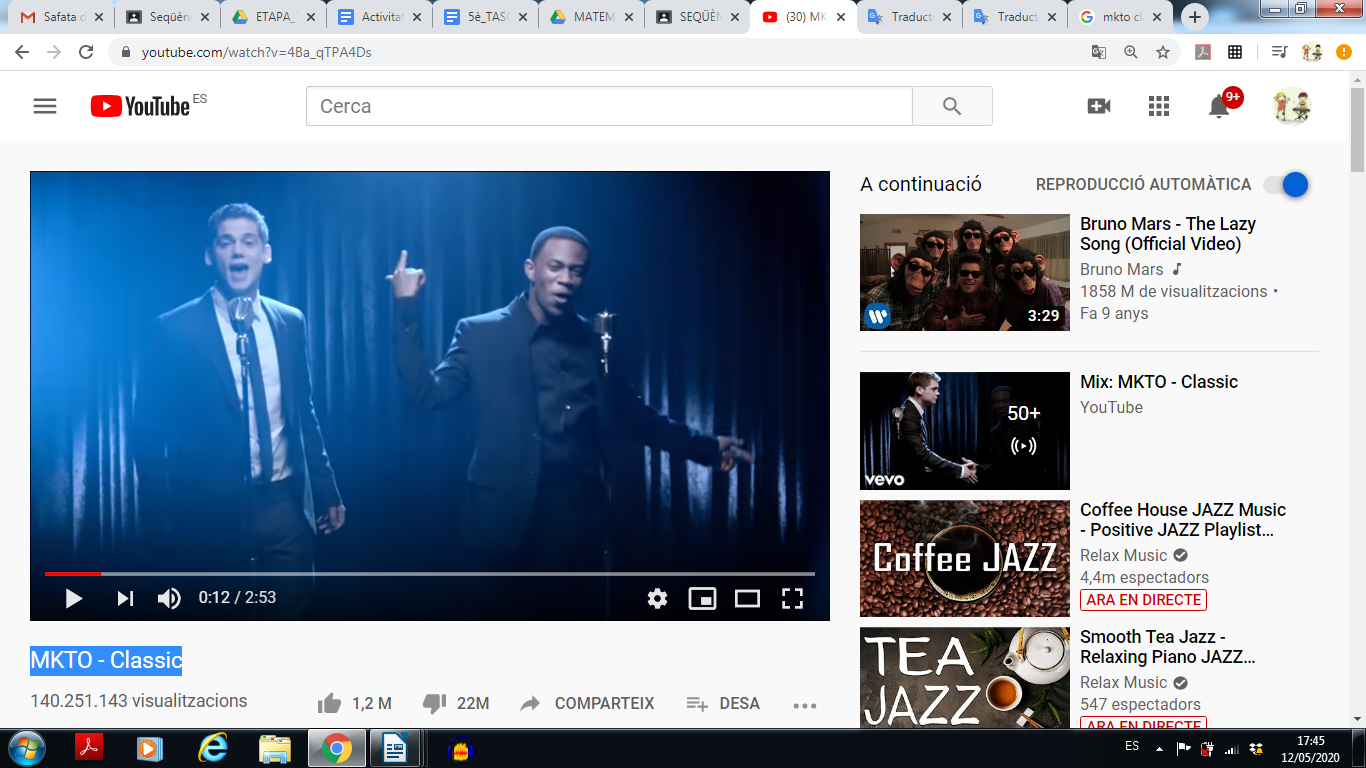
Task: Open the TEA JAZZ thumbnail
Action: click(964, 677)
